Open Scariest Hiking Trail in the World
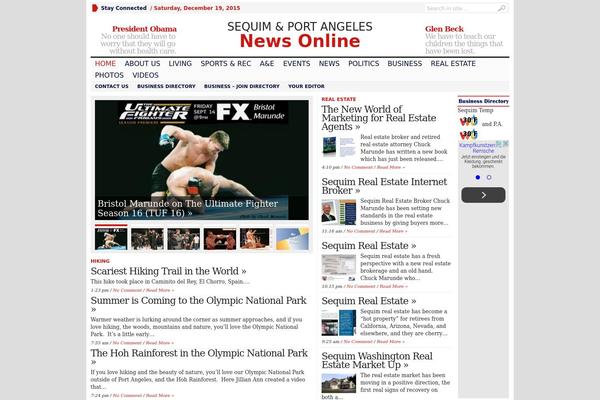 (168, 271)
